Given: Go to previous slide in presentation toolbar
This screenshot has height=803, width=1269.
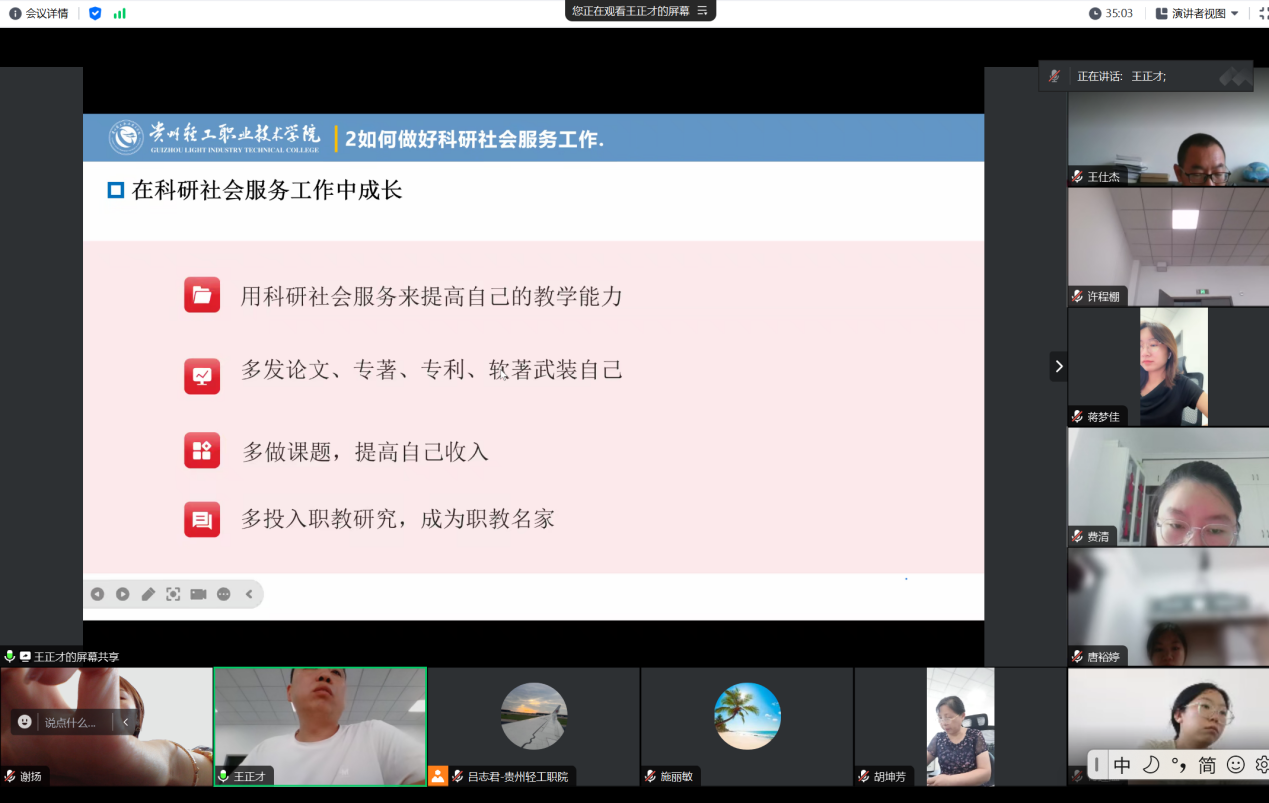Looking at the screenshot, I should point(97,594).
